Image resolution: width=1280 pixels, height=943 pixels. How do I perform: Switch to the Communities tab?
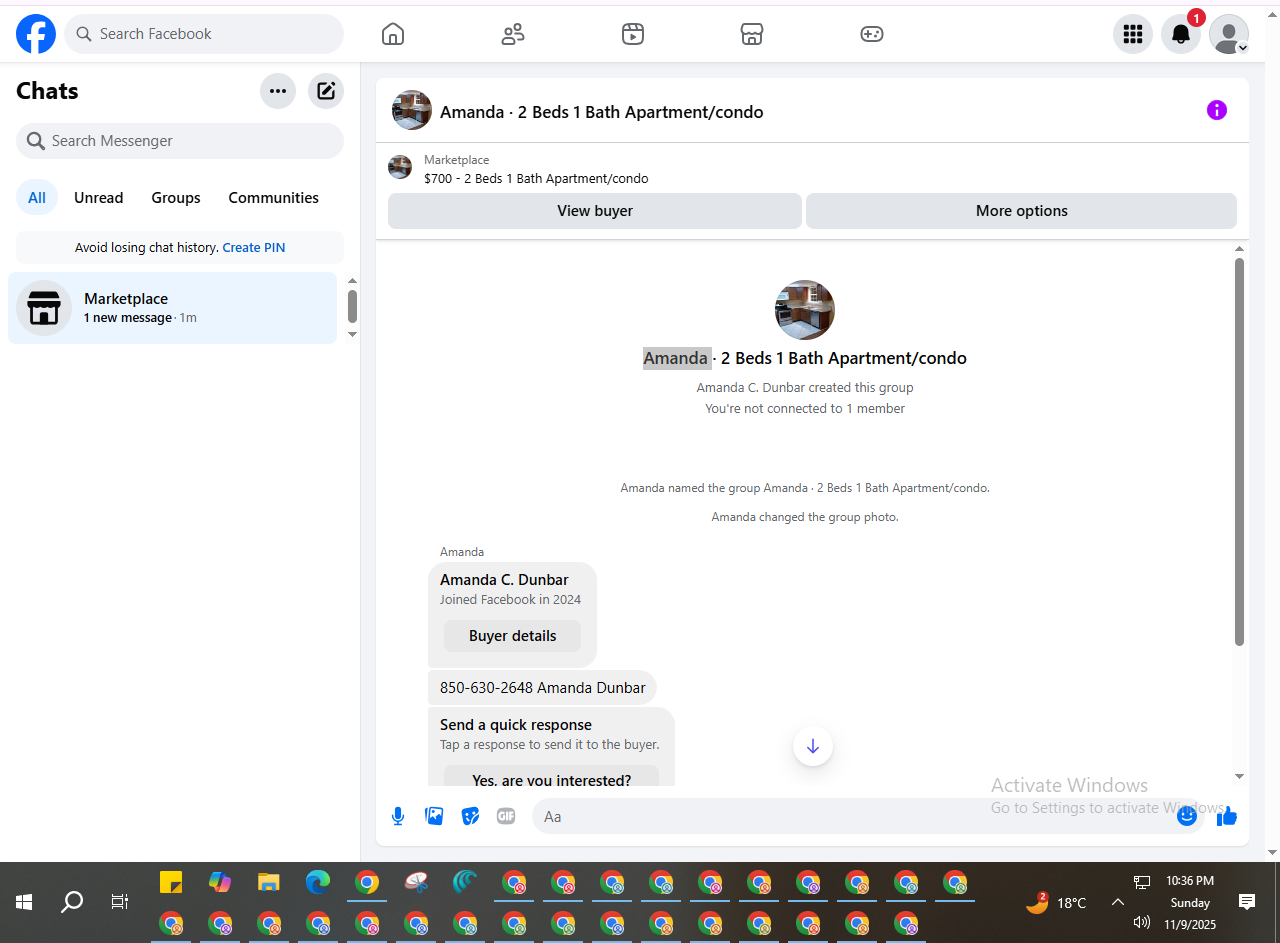click(x=274, y=198)
